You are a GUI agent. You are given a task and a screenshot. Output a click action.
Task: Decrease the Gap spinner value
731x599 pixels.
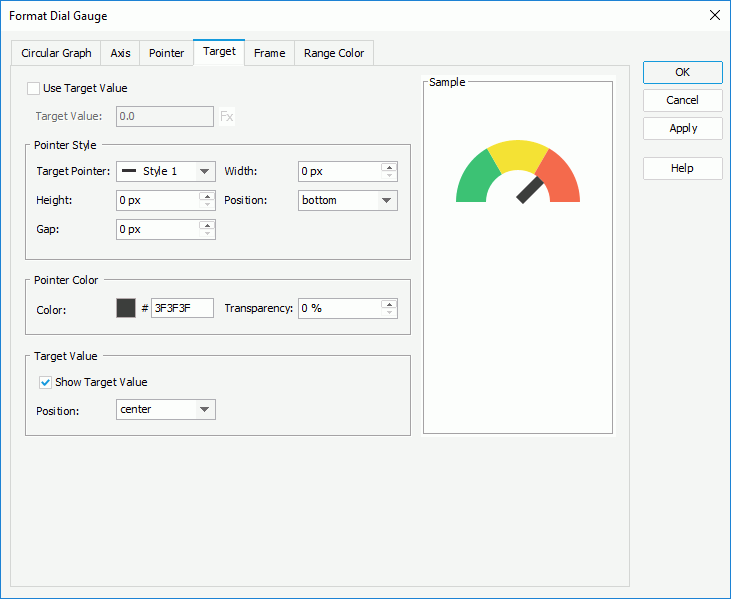(207, 234)
